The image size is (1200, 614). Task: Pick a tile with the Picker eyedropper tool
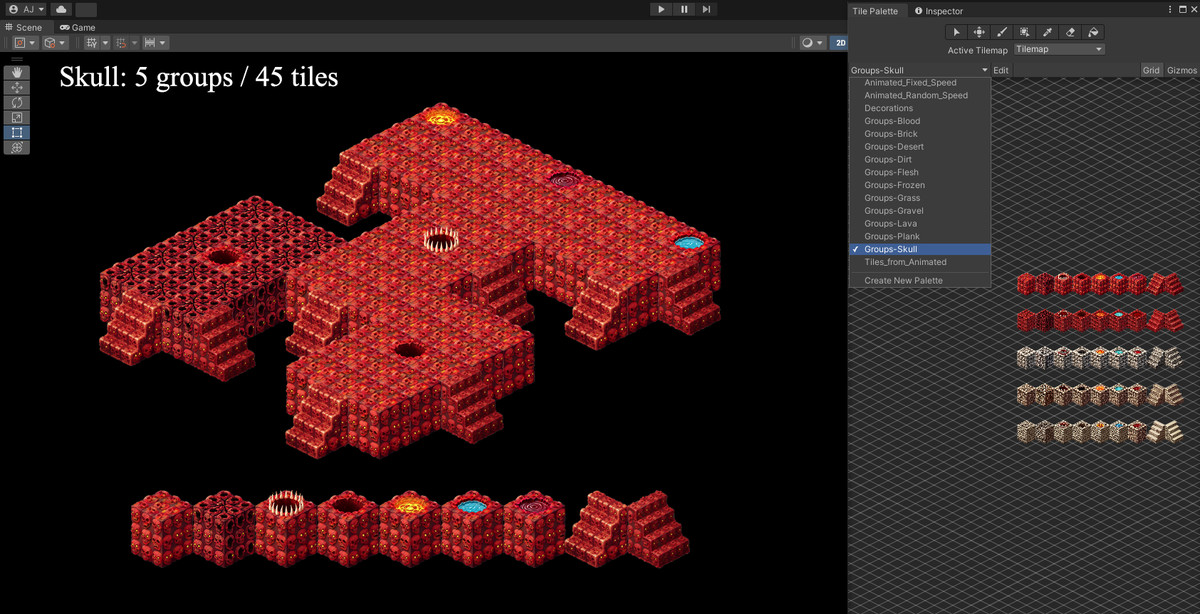(x=1048, y=32)
